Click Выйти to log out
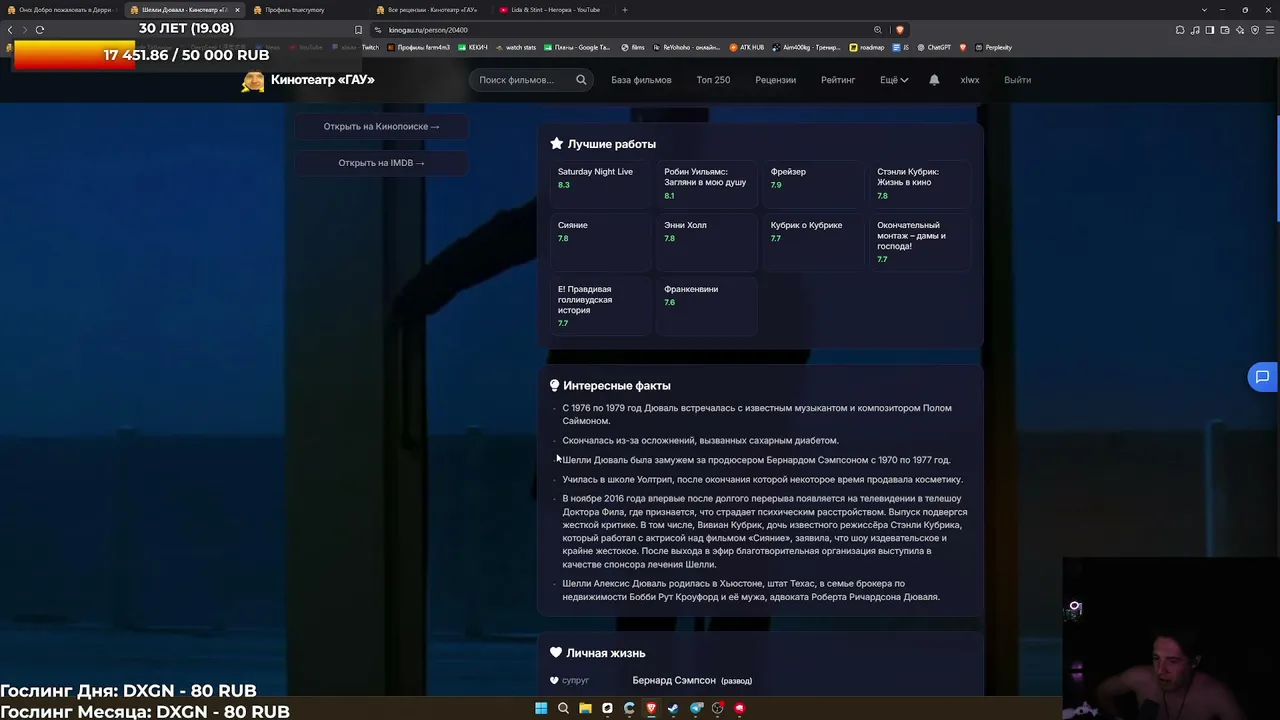1280x720 pixels. tap(1017, 80)
